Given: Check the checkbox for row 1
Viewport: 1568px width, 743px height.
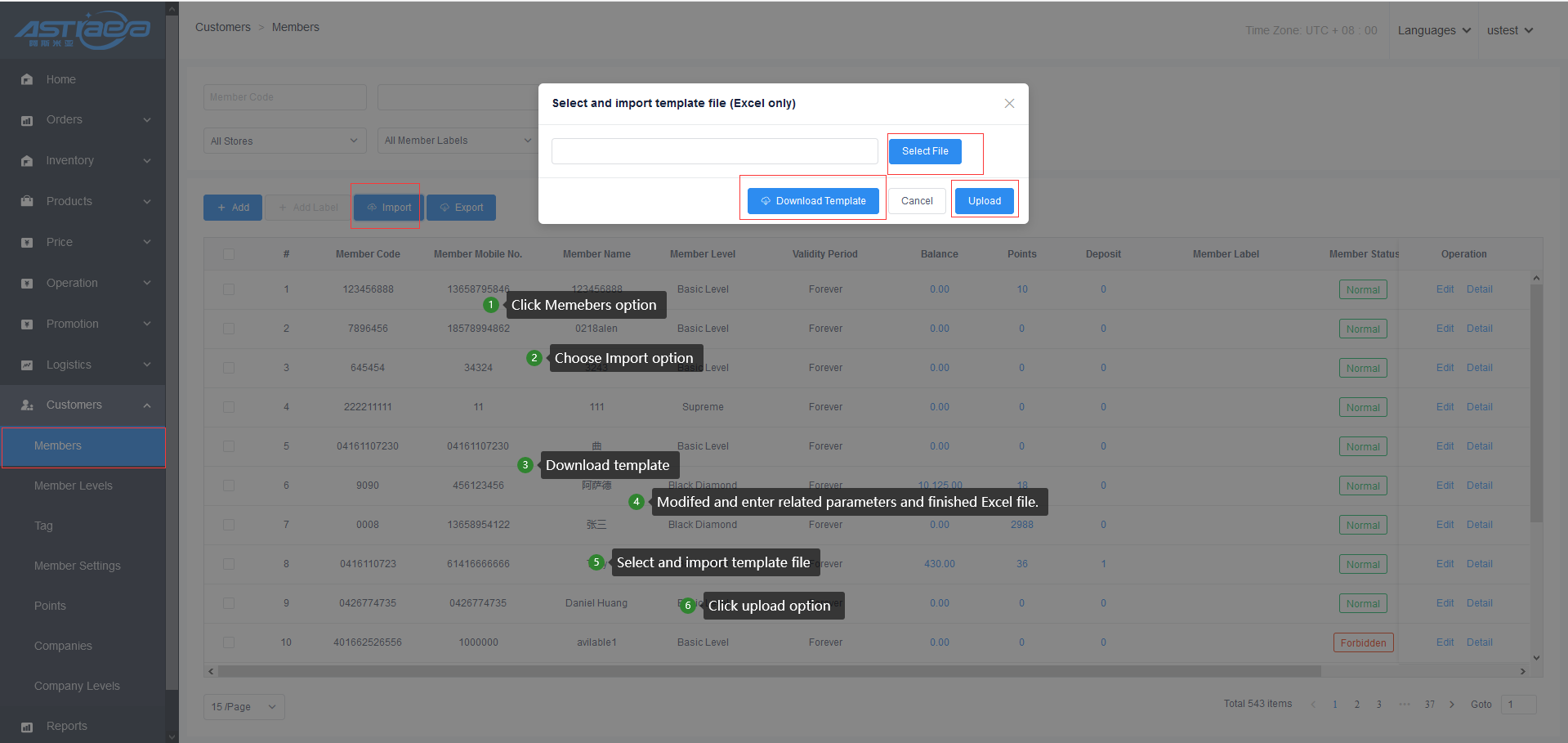Looking at the screenshot, I should (229, 289).
